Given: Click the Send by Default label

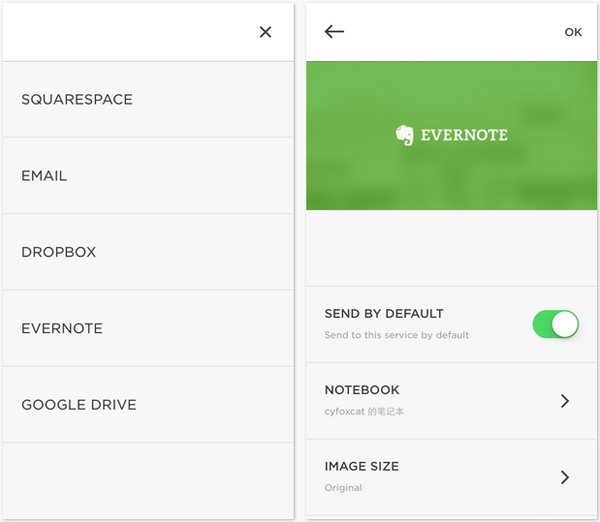Looking at the screenshot, I should (384, 314).
